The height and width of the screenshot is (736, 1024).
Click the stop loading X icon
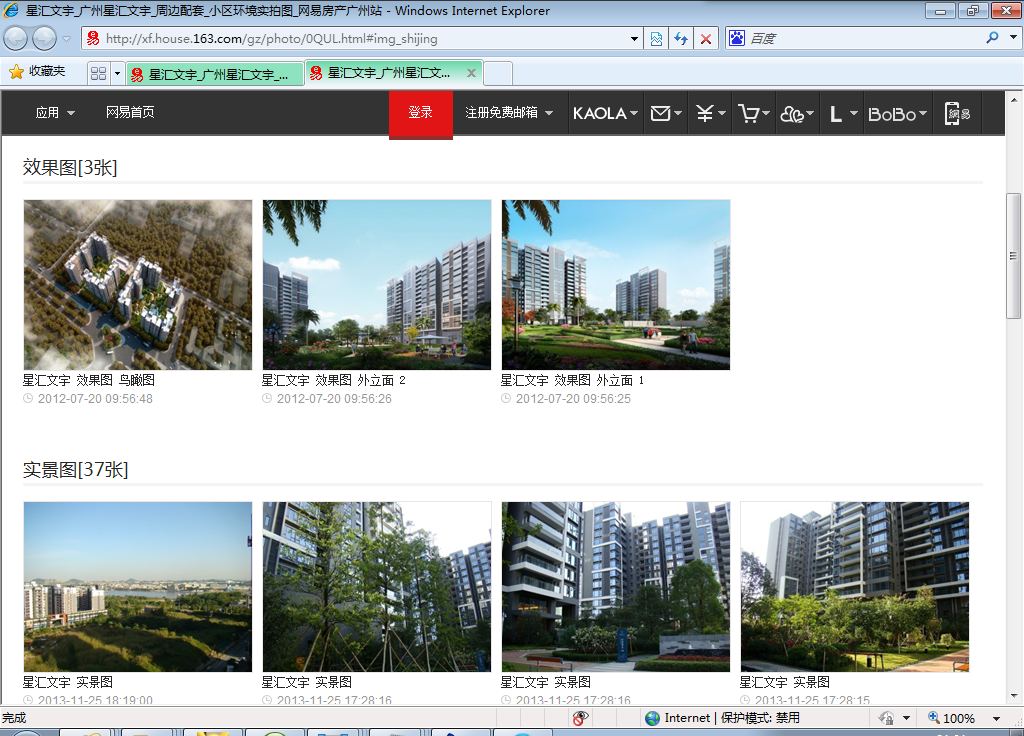pyautogui.click(x=706, y=39)
